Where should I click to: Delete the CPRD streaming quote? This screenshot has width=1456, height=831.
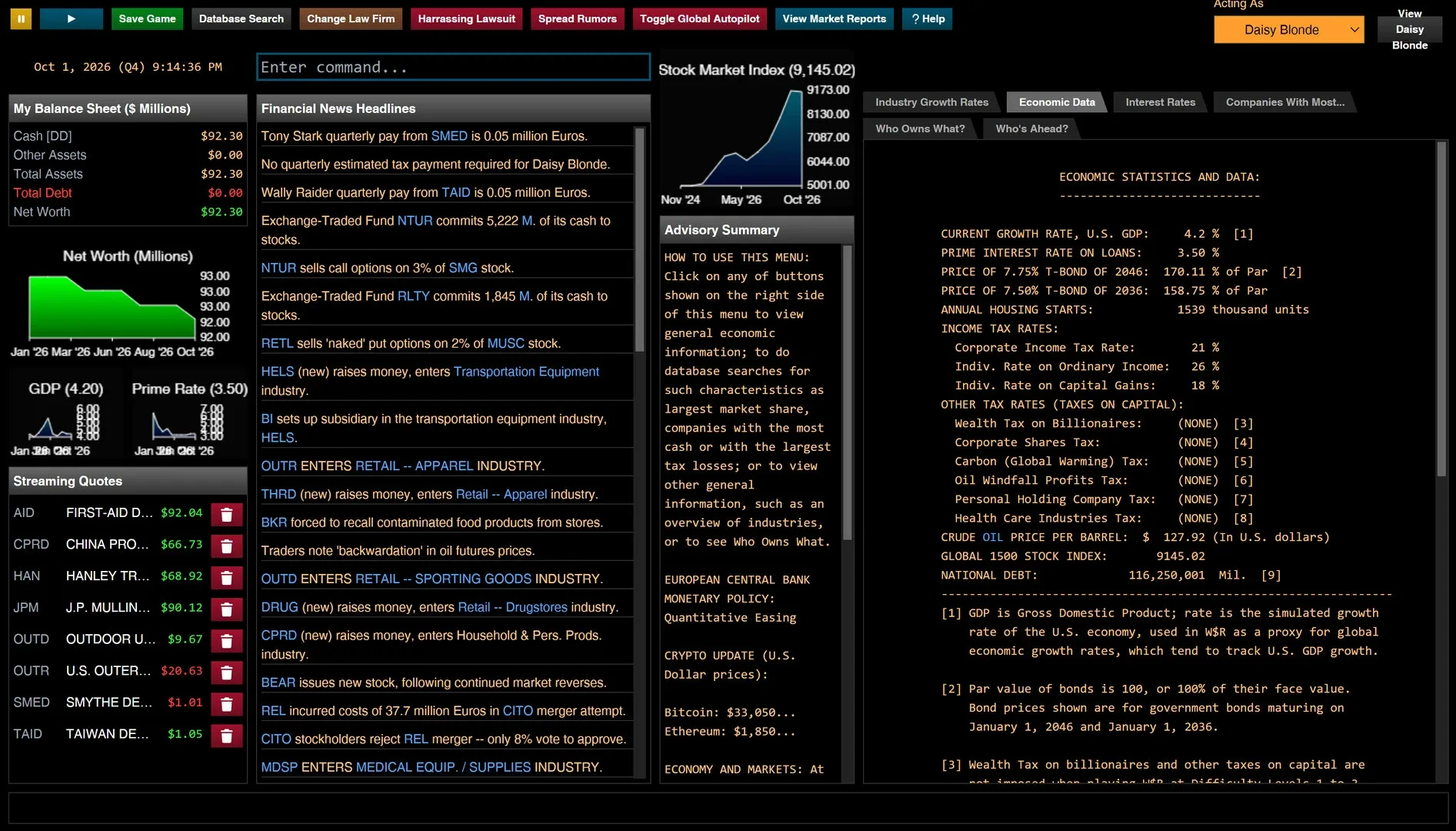227,546
